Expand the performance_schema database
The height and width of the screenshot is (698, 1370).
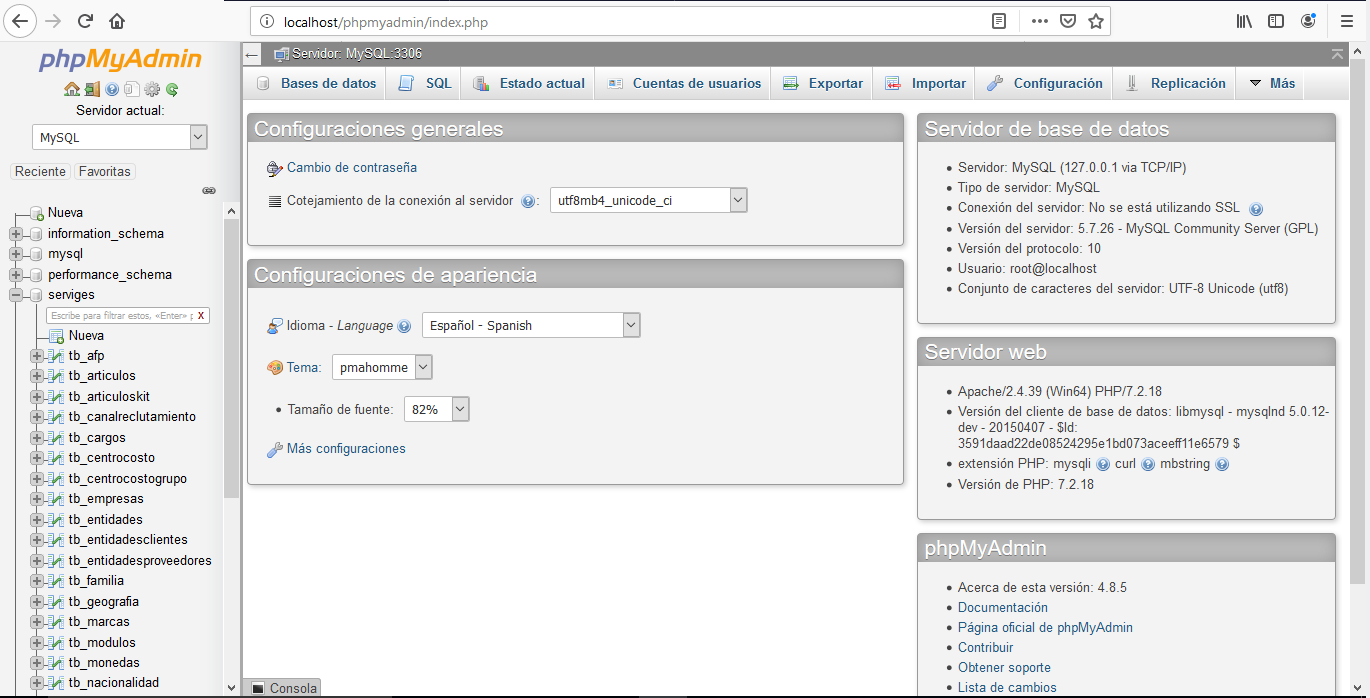(x=16, y=275)
